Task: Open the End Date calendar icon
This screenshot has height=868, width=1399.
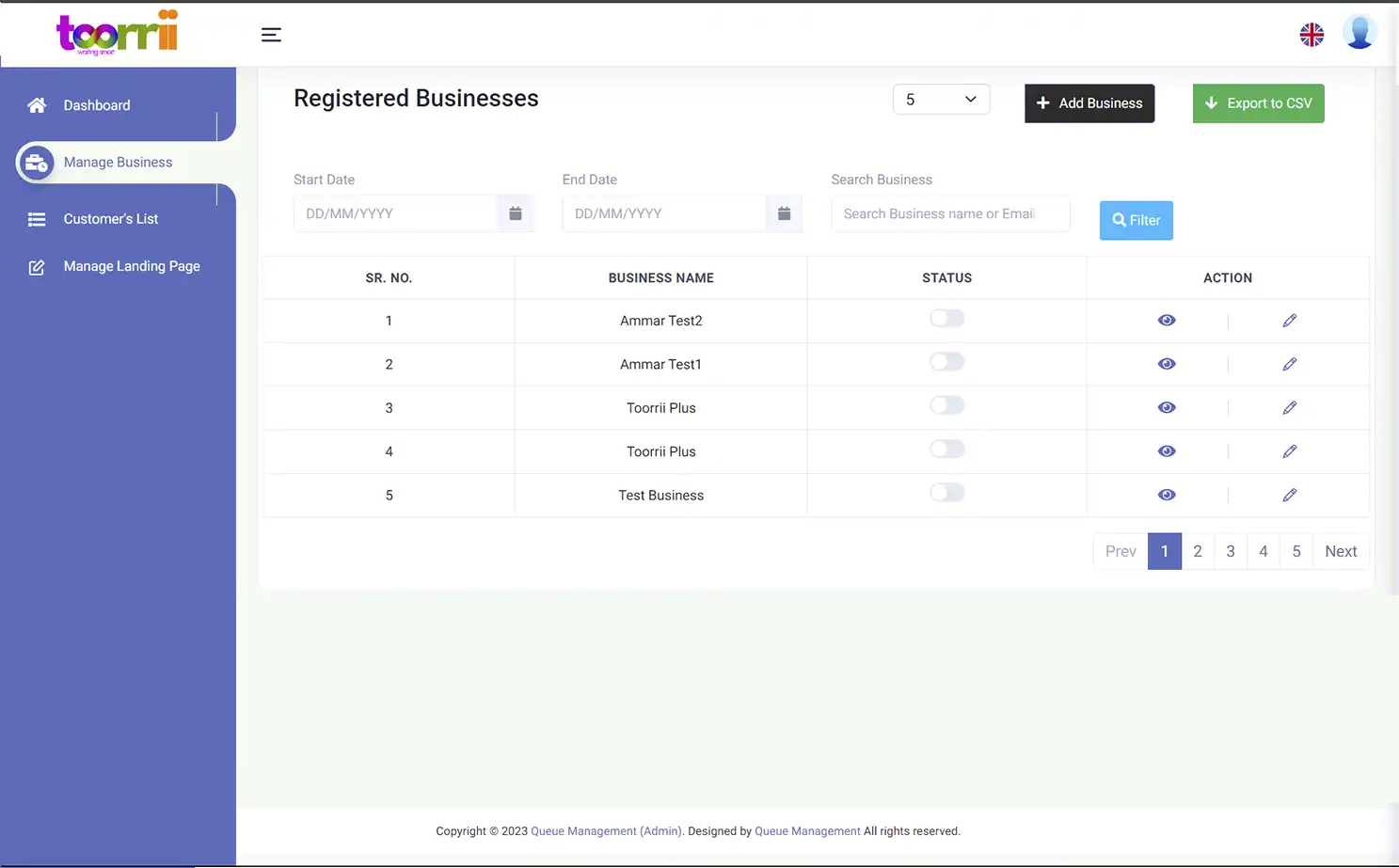Action: click(784, 213)
